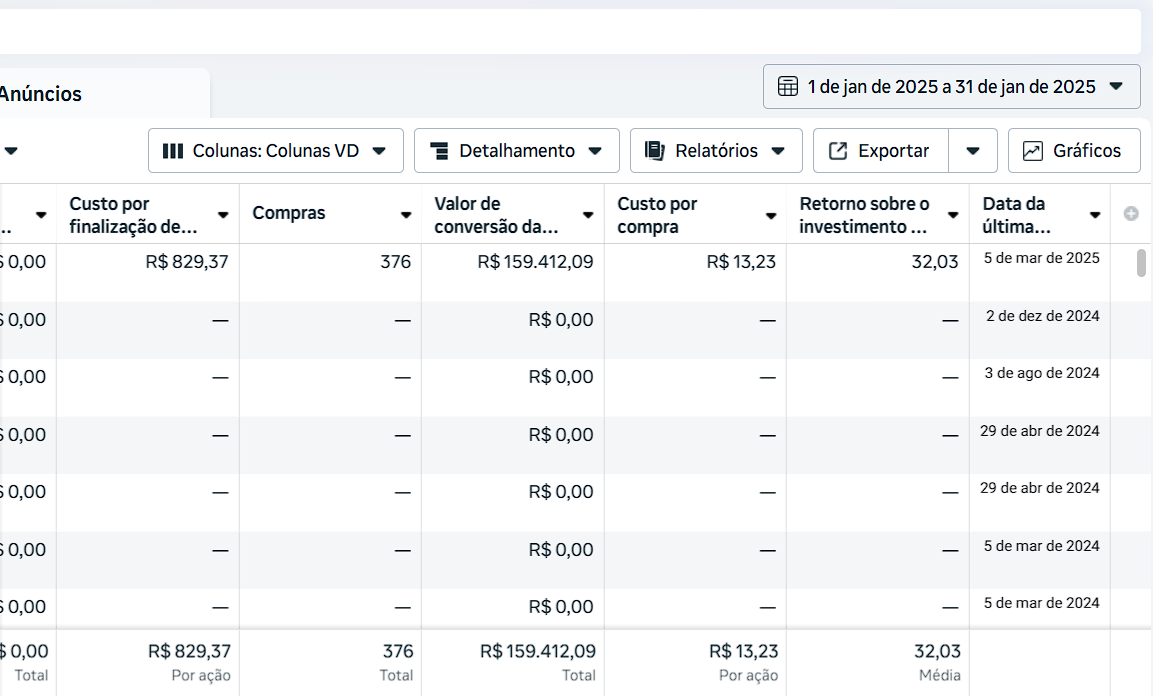Open the date range picker dropdown
Image resolution: width=1153 pixels, height=696 pixels.
(x=1117, y=87)
